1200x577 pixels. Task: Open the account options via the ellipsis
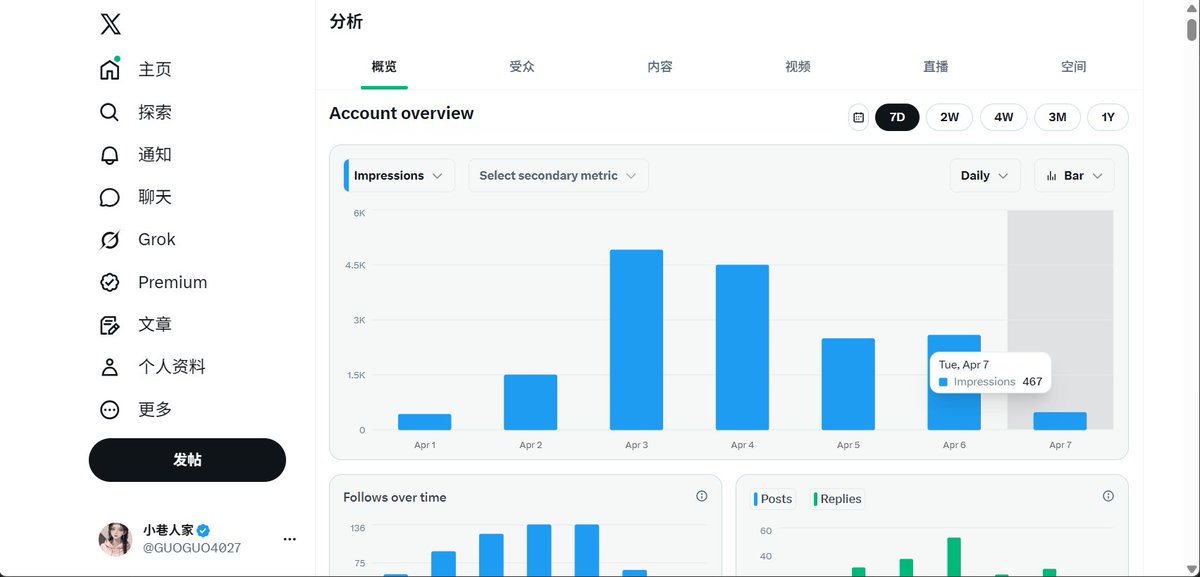pyautogui.click(x=289, y=538)
